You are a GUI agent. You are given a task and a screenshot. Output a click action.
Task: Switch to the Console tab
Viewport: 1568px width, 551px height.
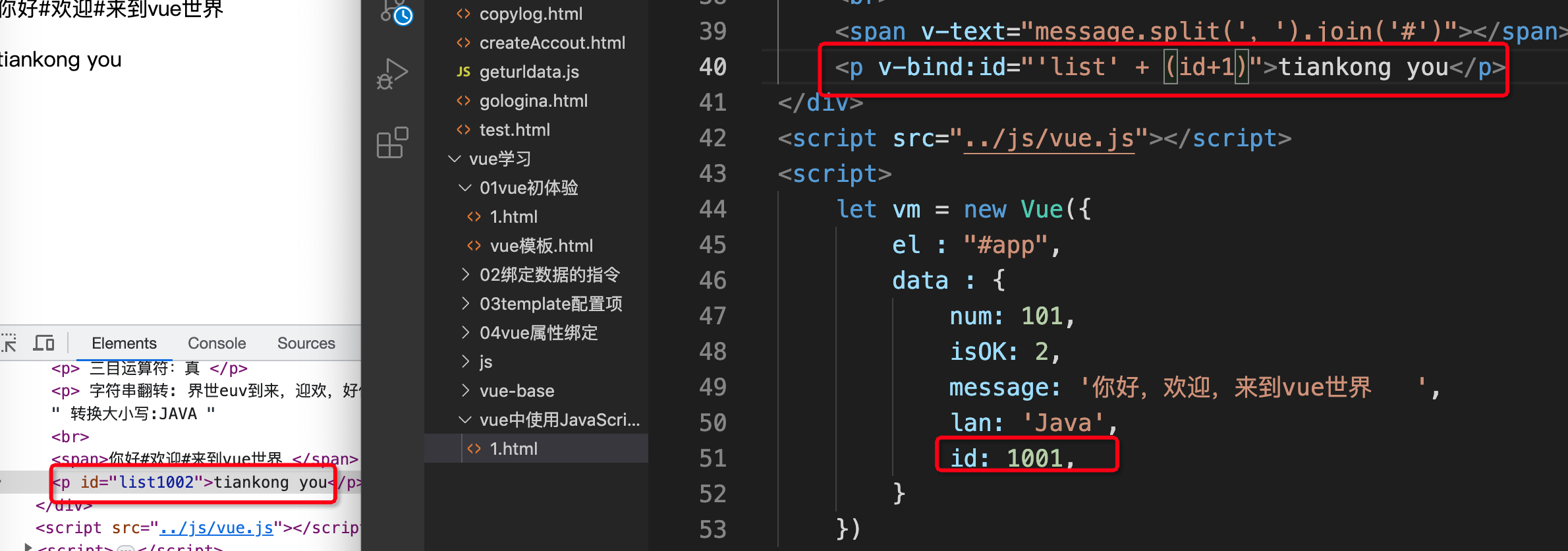(x=217, y=343)
